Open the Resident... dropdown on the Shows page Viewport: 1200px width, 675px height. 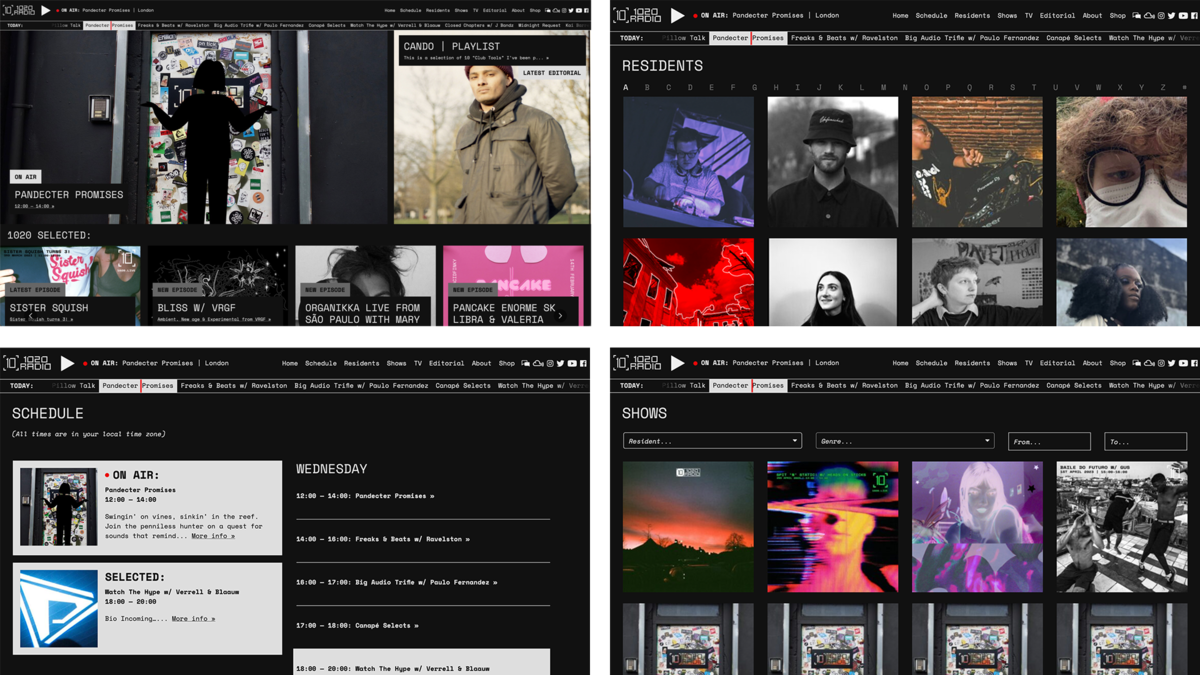pos(712,441)
